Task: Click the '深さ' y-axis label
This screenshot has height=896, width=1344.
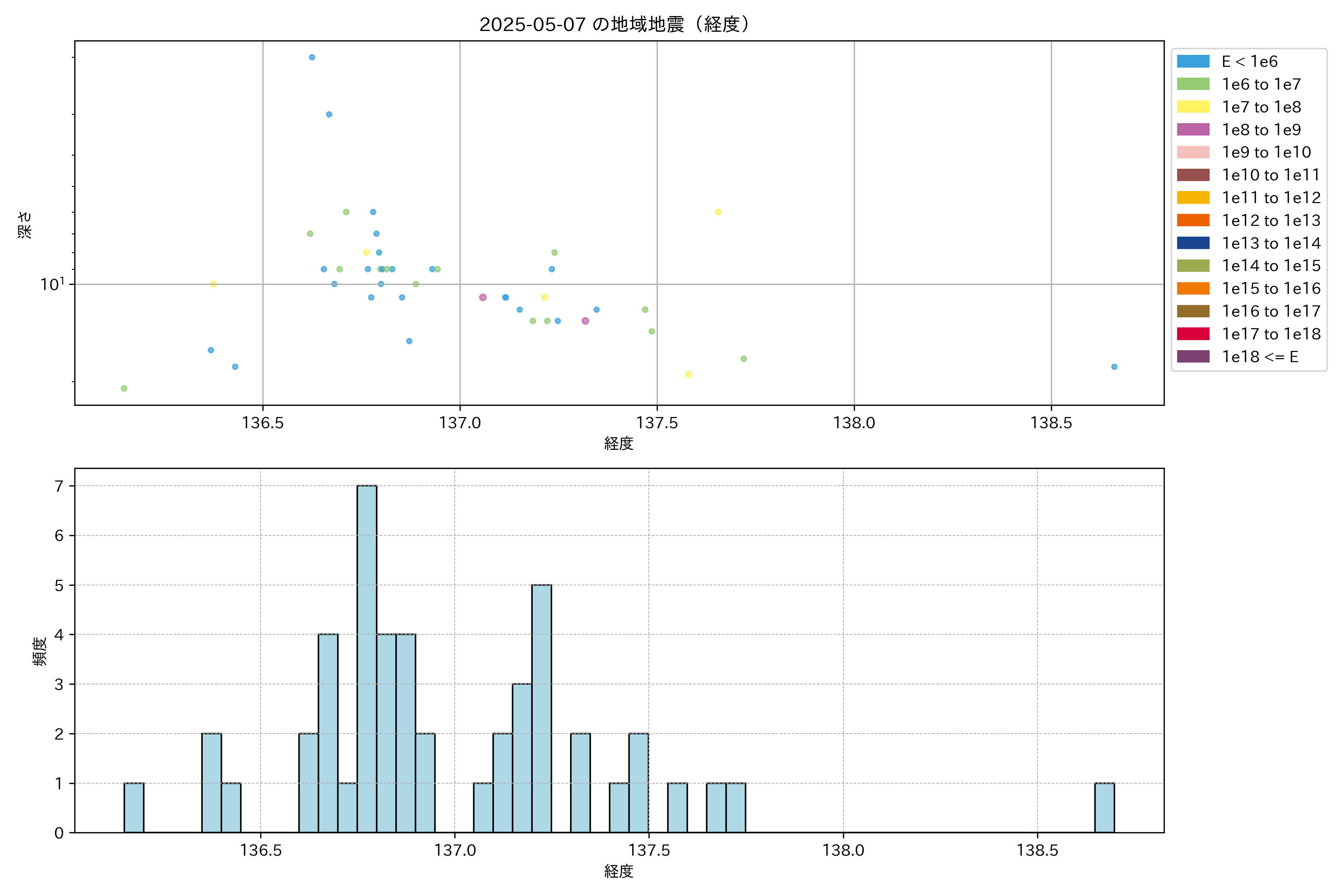Action: (25, 225)
